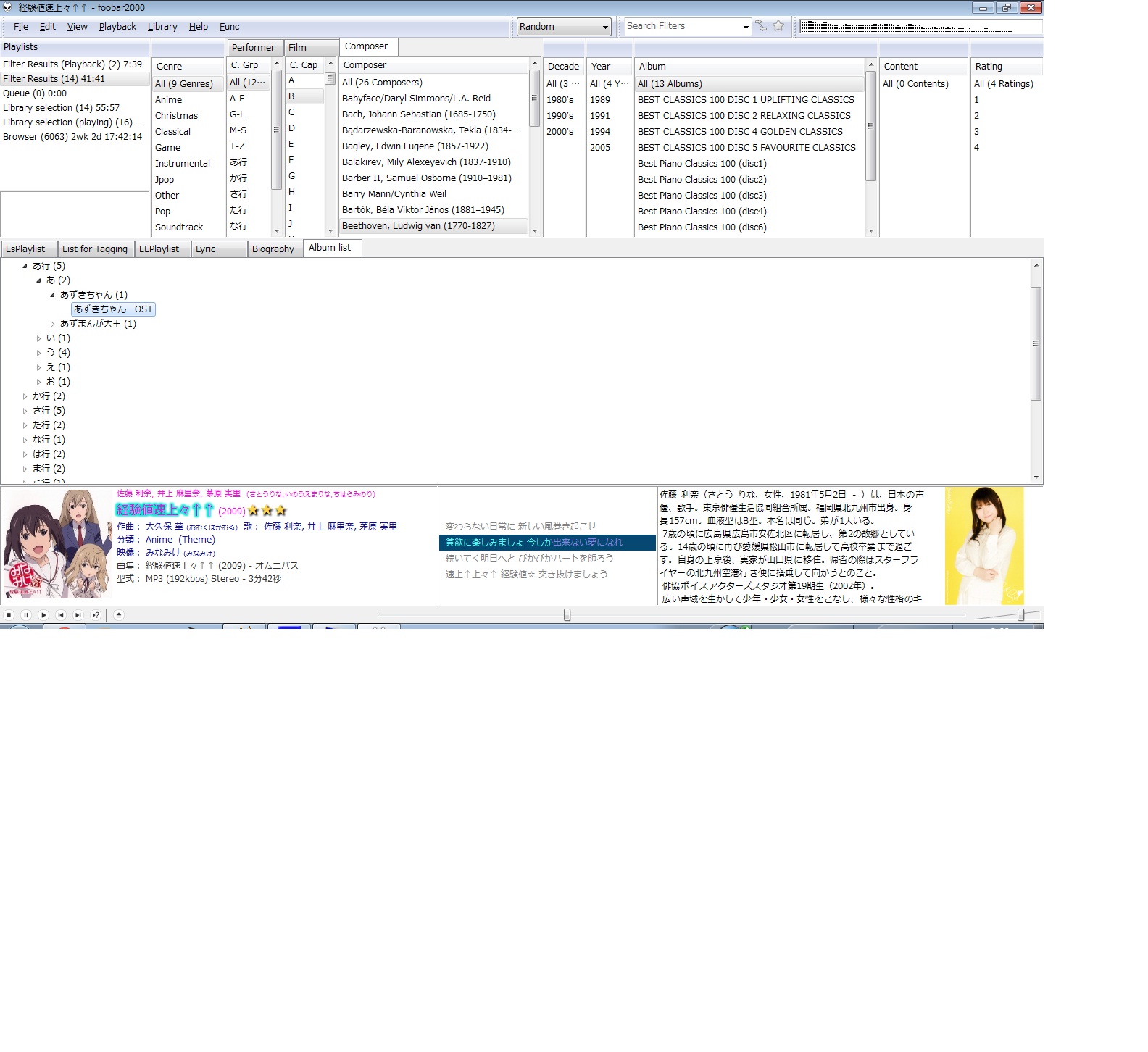
Task: Click the Play button
Action: click(43, 615)
